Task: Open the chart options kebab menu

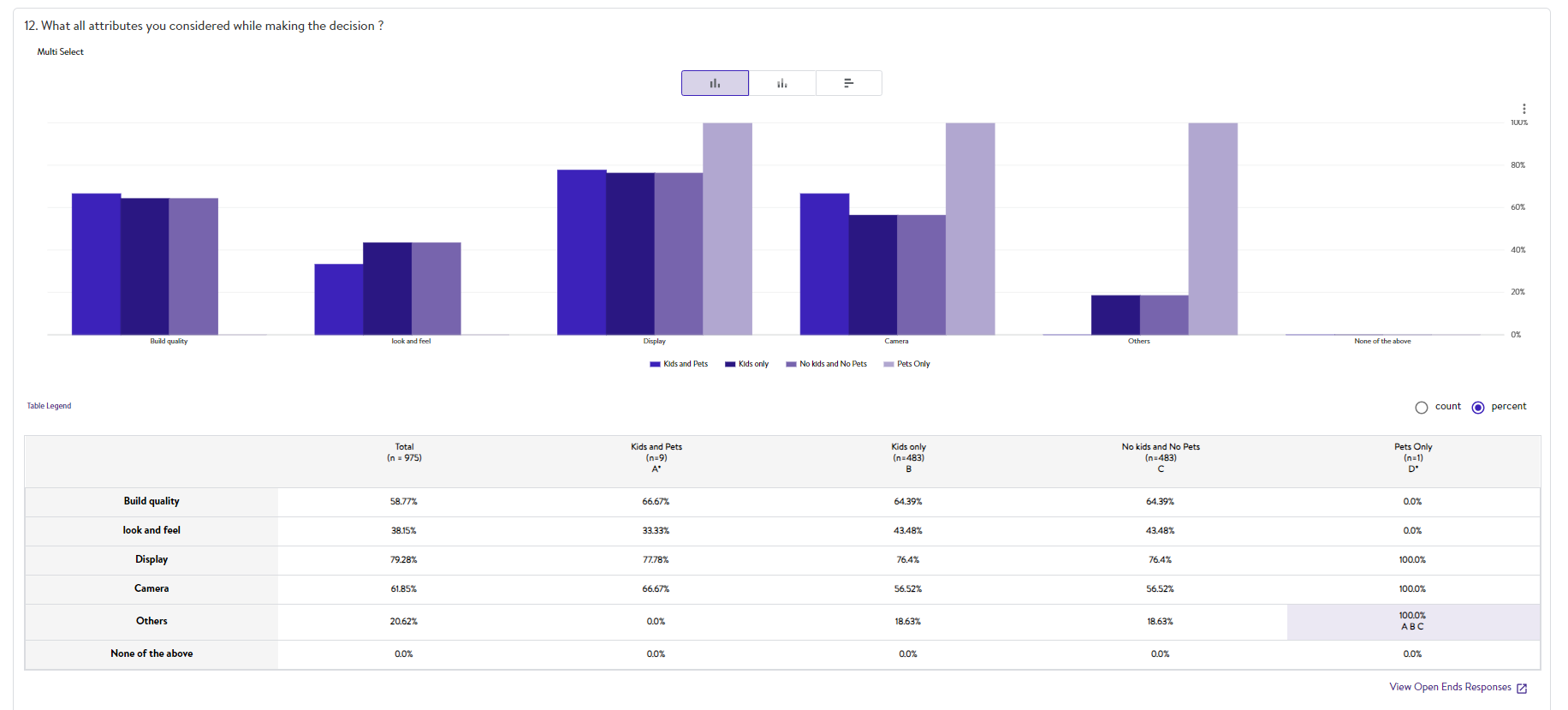Action: pos(1523,109)
